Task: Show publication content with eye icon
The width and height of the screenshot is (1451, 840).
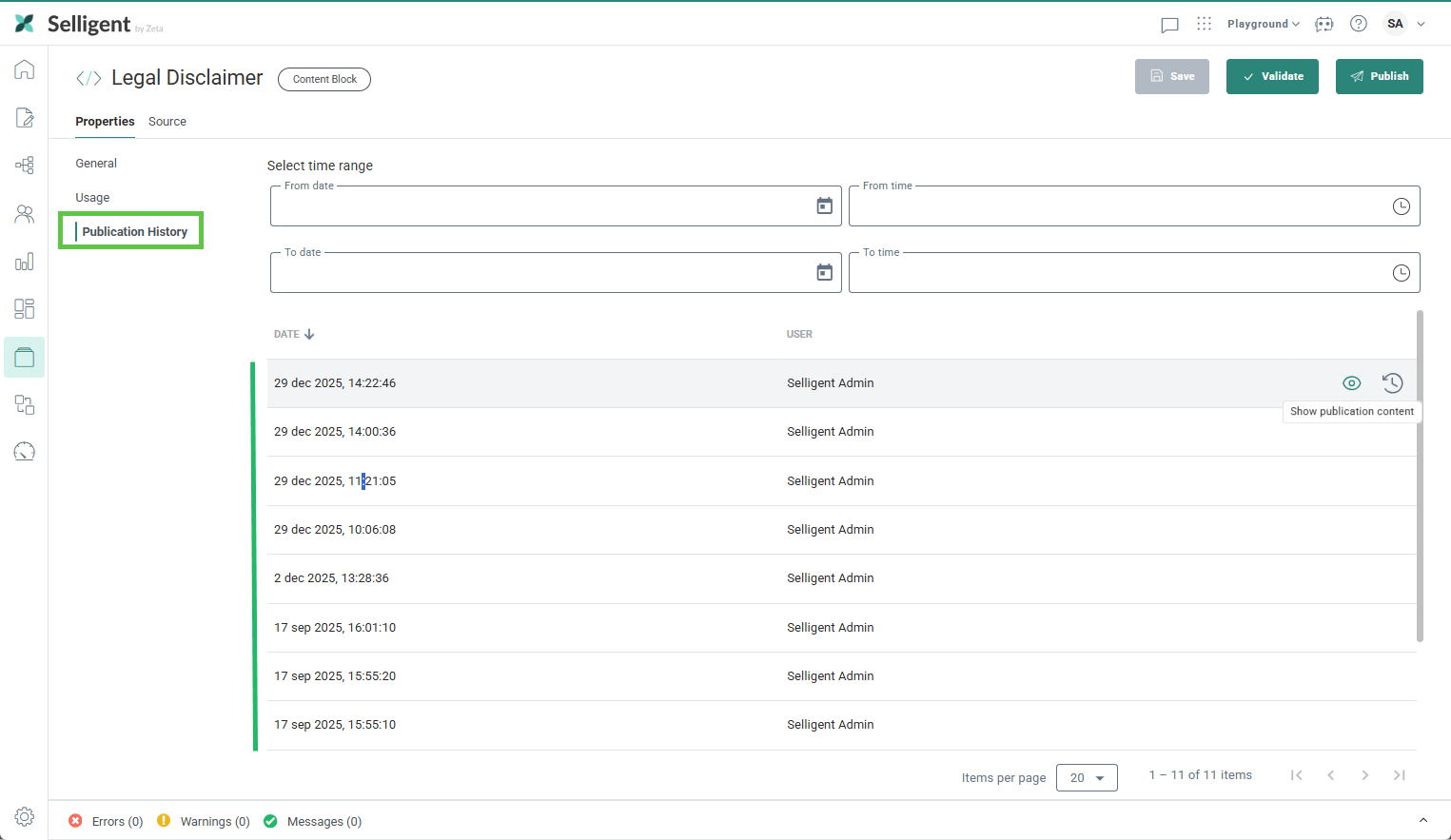Action: coord(1351,383)
